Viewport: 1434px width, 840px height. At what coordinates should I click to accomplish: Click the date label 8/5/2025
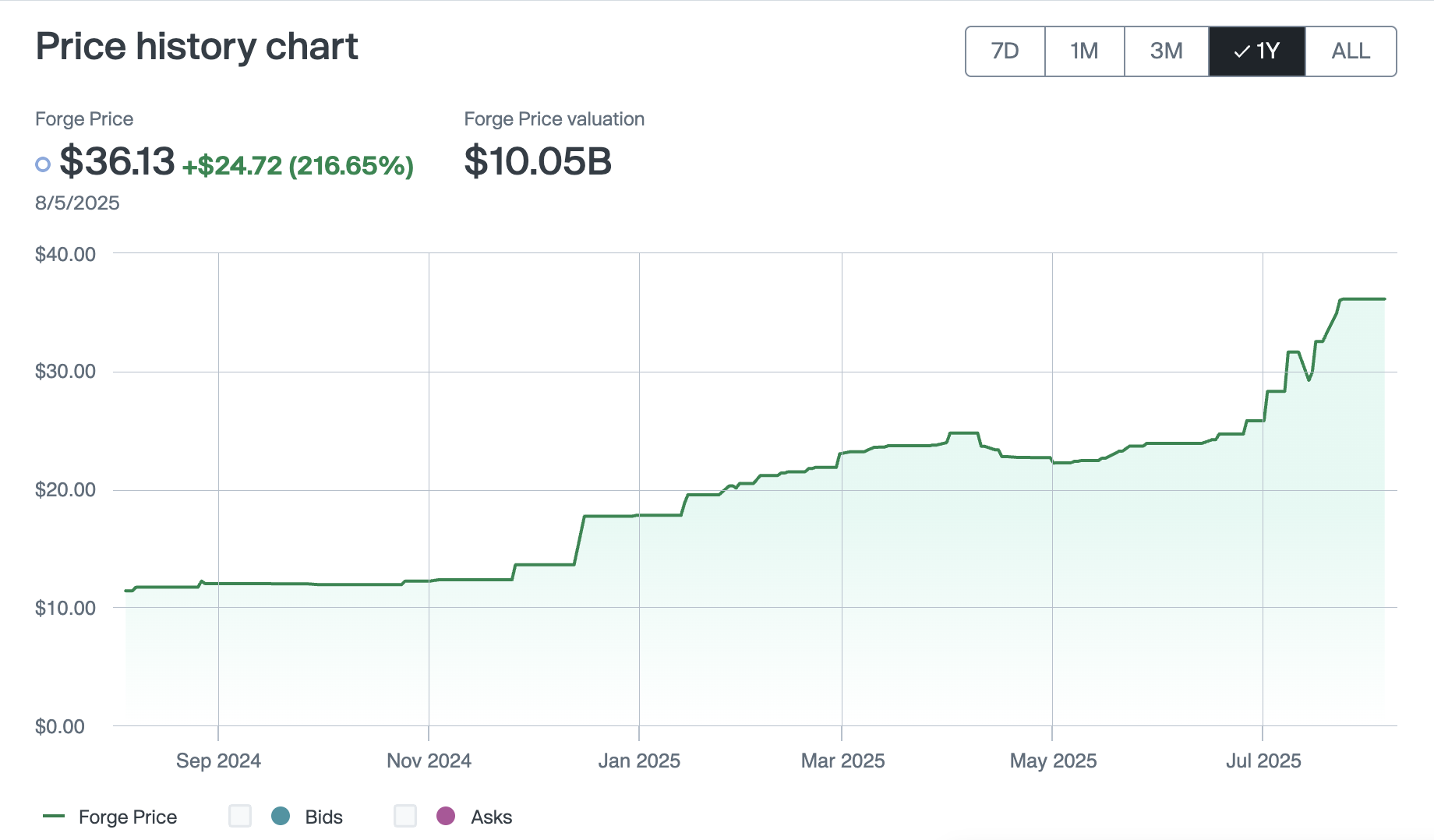[x=77, y=203]
